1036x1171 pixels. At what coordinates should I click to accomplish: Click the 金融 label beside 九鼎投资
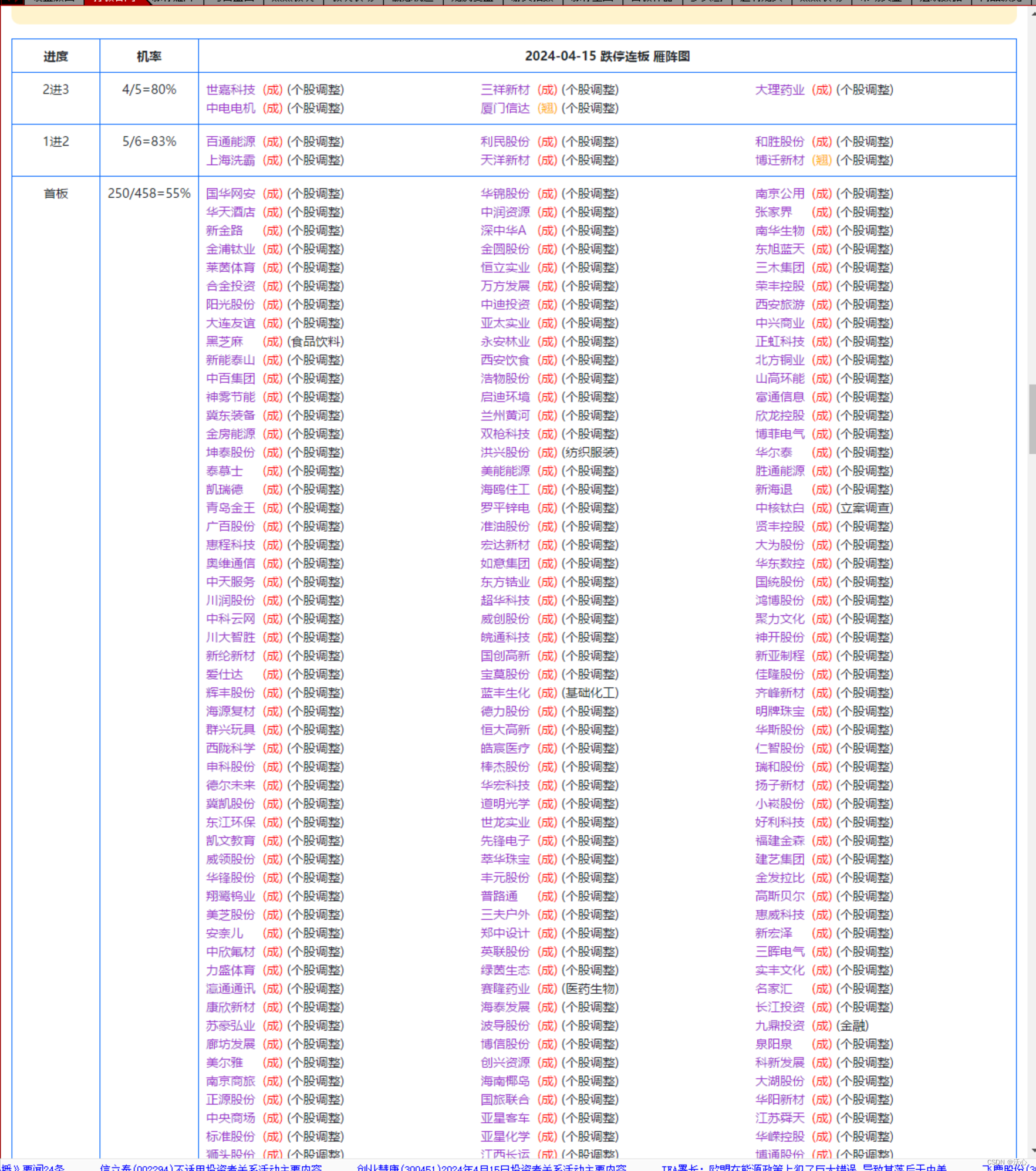[x=852, y=1026]
